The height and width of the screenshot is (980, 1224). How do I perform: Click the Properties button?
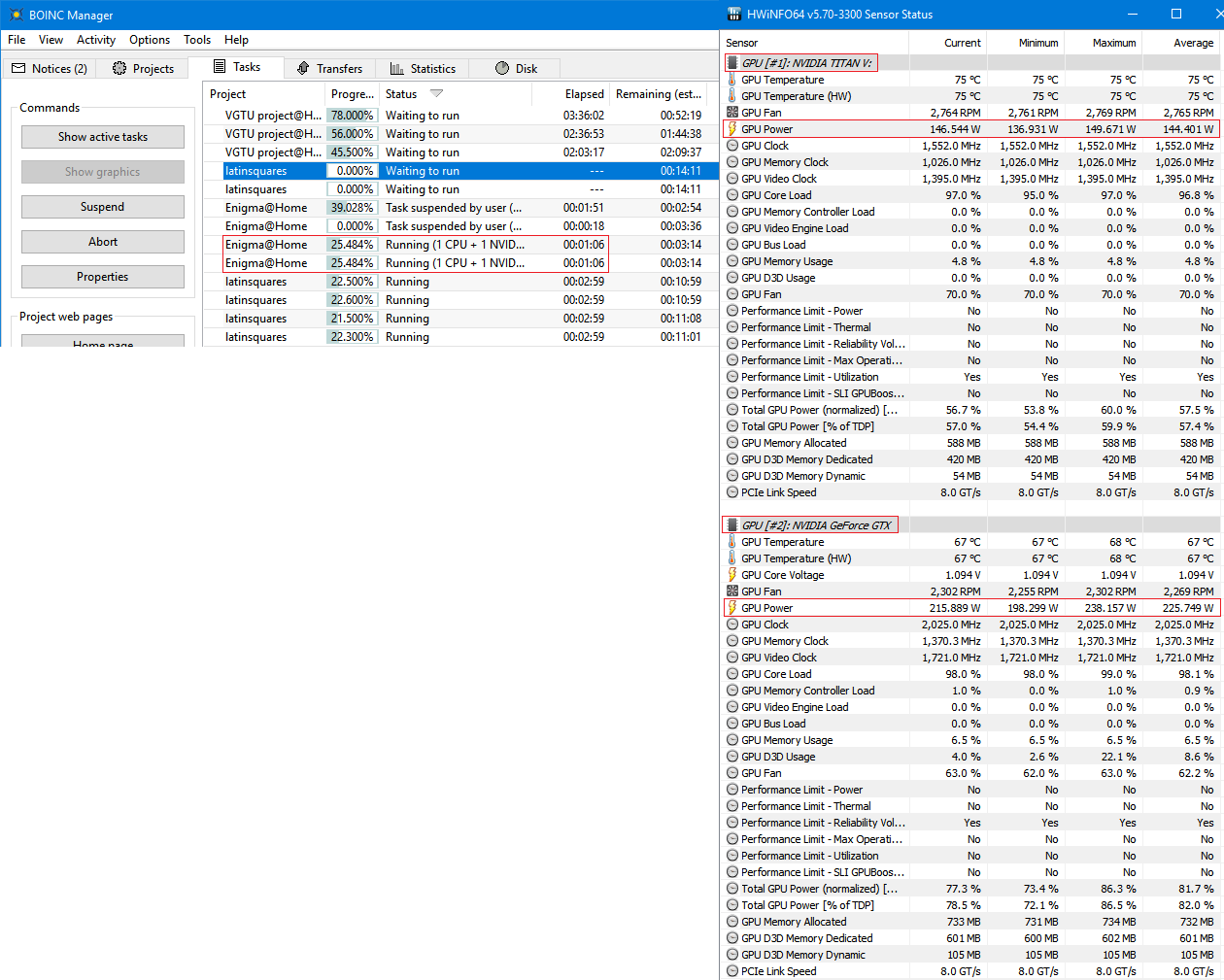point(103,277)
